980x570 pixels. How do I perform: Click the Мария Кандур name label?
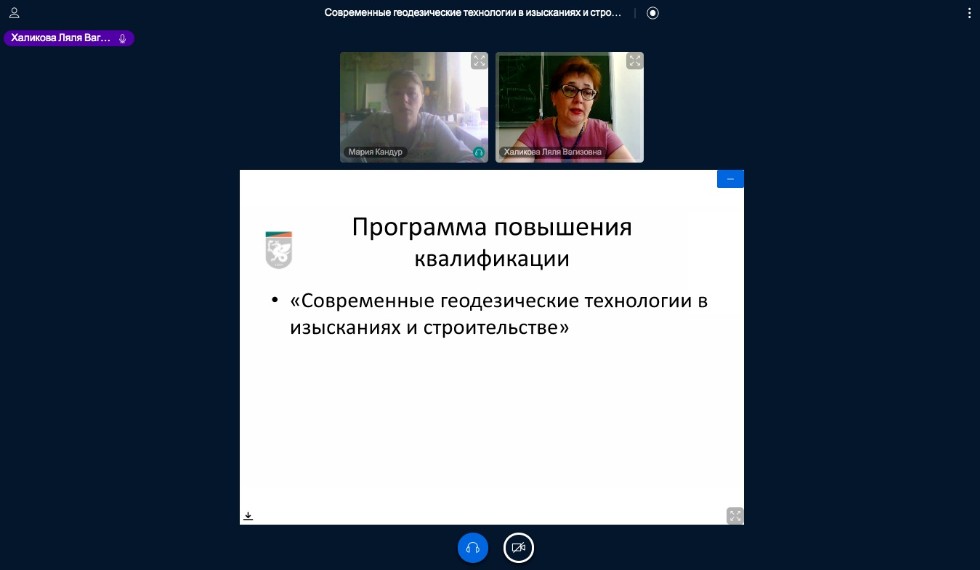(375, 152)
